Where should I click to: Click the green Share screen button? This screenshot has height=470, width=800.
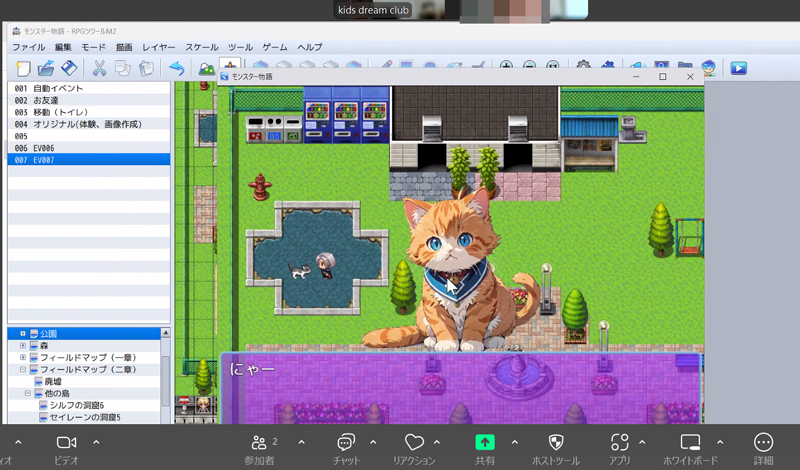click(x=485, y=442)
